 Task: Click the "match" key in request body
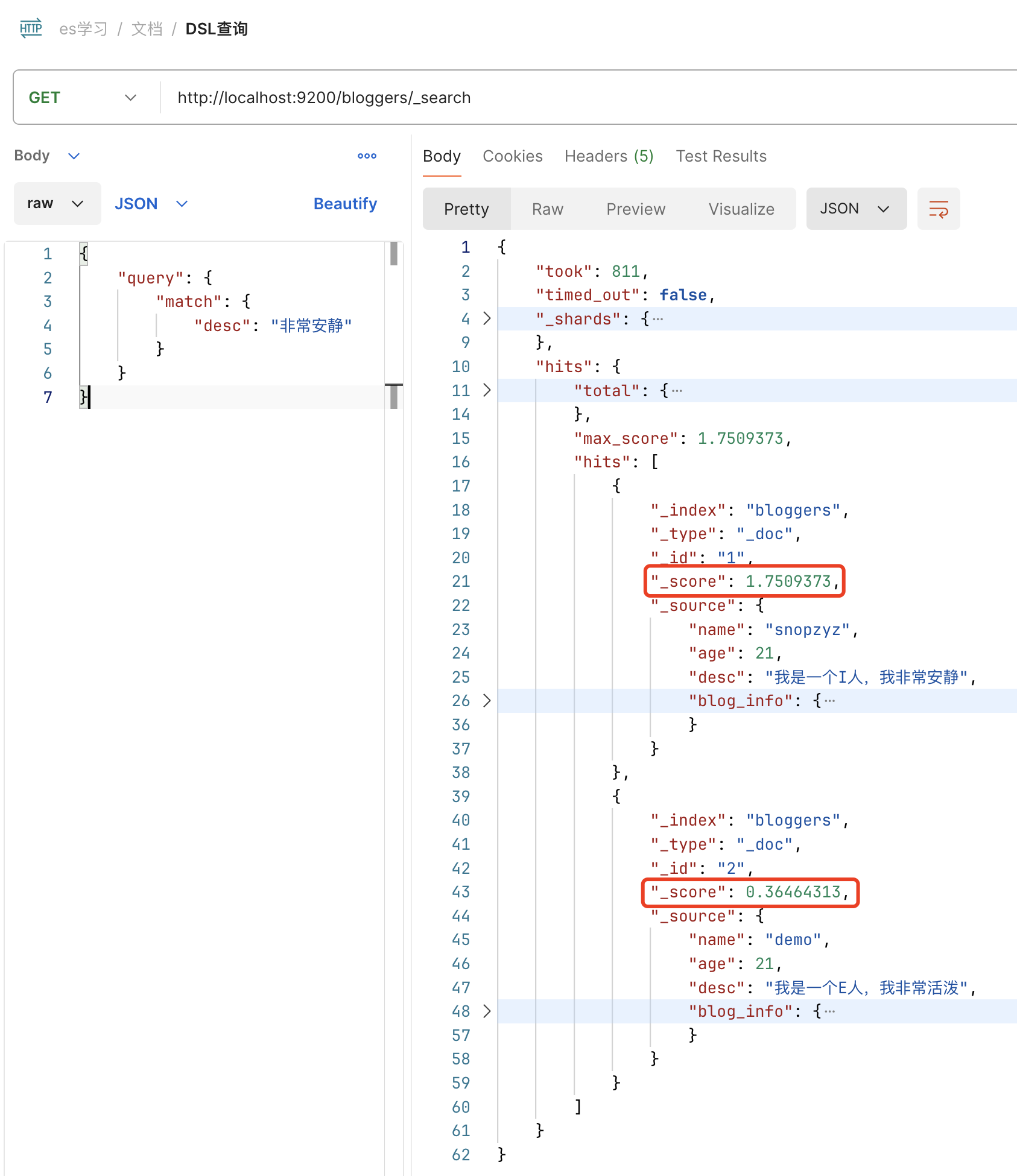[x=189, y=302]
